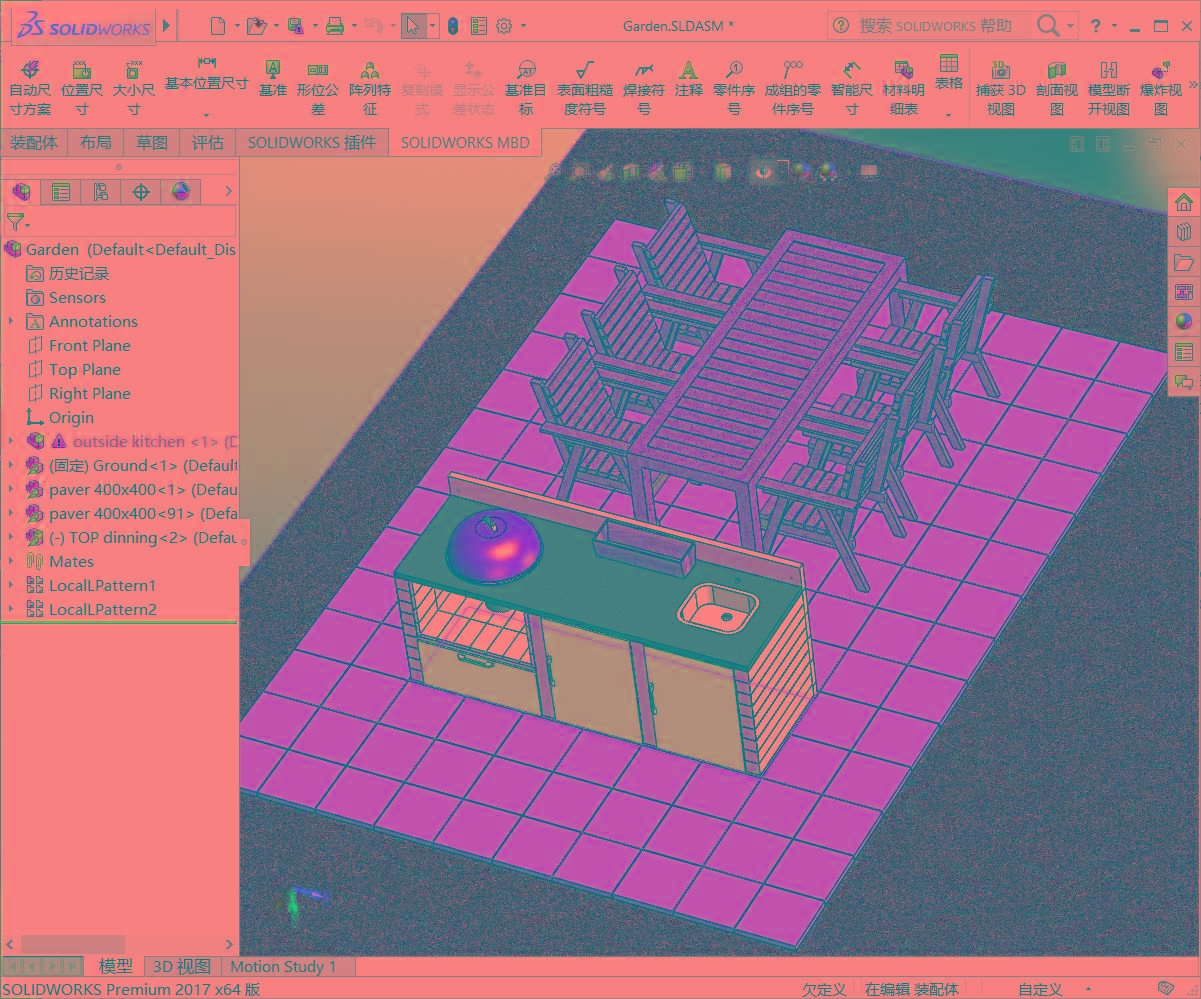Click the Model Break View (模型断开视图) tool
Screen dimensions: 1201x999
pos(1108,88)
